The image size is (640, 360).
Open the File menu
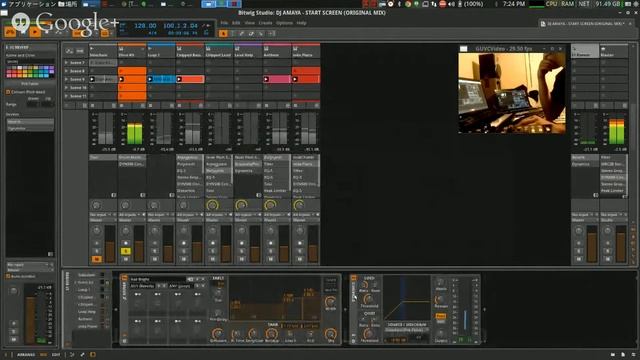(x=224, y=23)
